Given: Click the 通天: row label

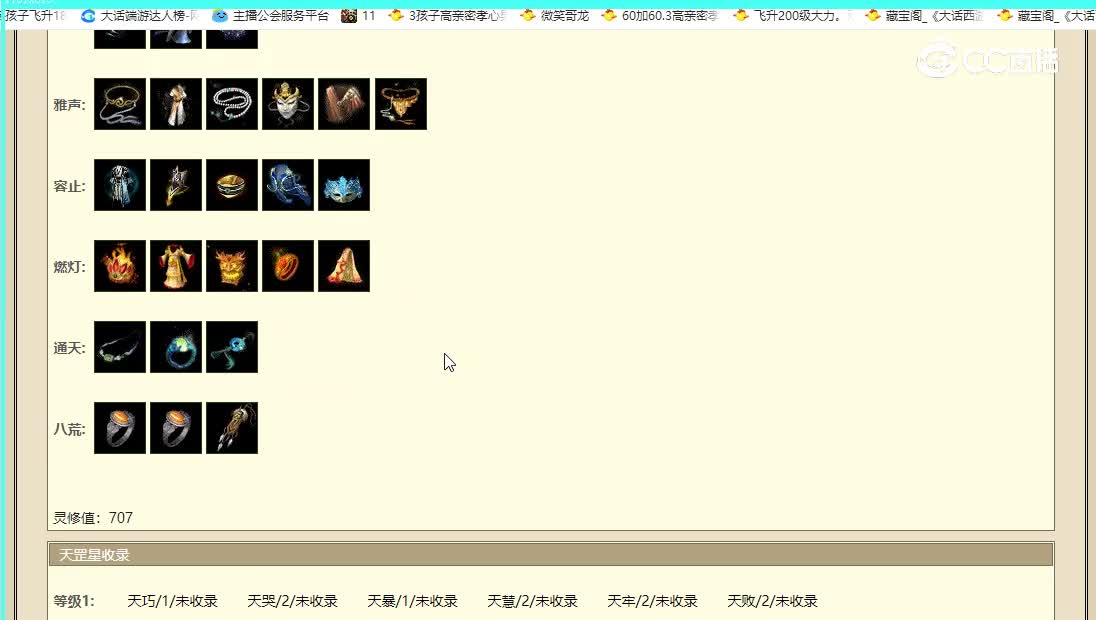Looking at the screenshot, I should pyautogui.click(x=70, y=348).
